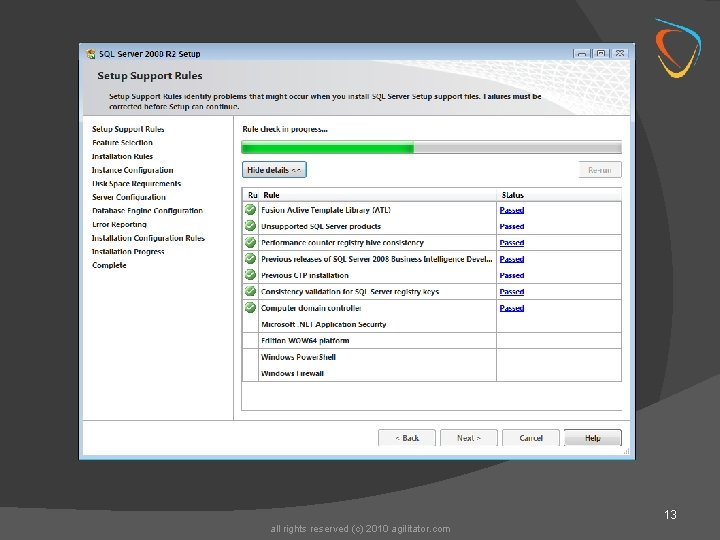The width and height of the screenshot is (720, 540).
Task: Select Installation Rules step in sidebar
Action: [122, 156]
